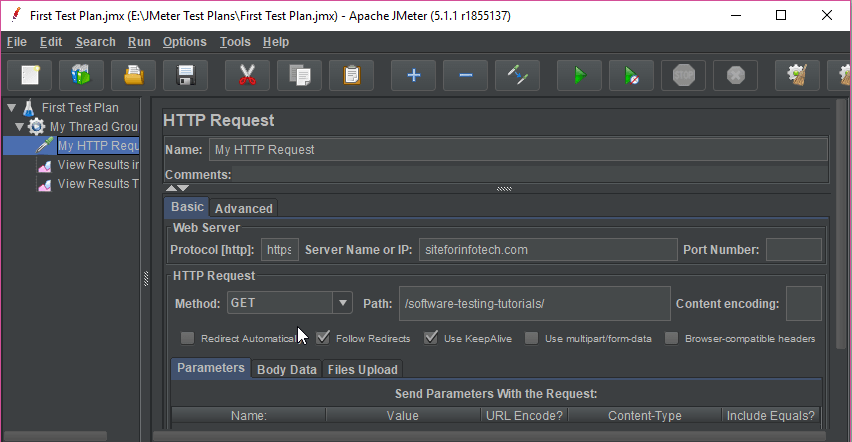852x442 pixels.
Task: Click the View Results T listener icon
Action: (x=45, y=185)
